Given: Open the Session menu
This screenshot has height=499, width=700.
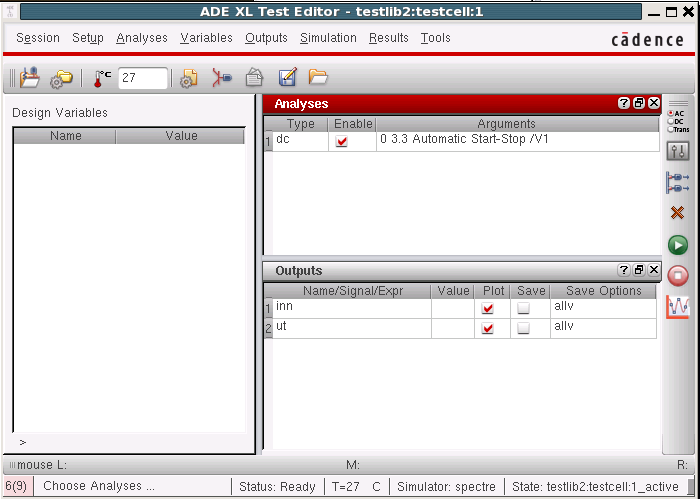Looking at the screenshot, I should 38,38.
